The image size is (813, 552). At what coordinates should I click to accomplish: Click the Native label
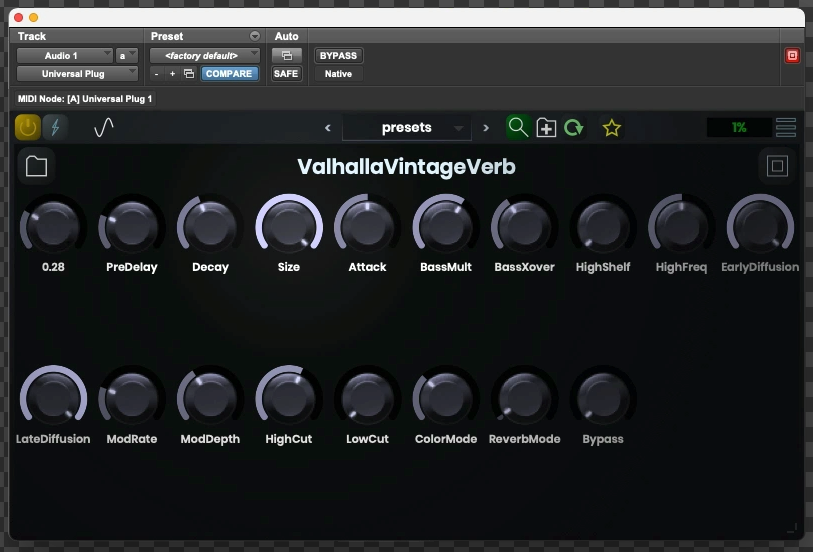[339, 74]
